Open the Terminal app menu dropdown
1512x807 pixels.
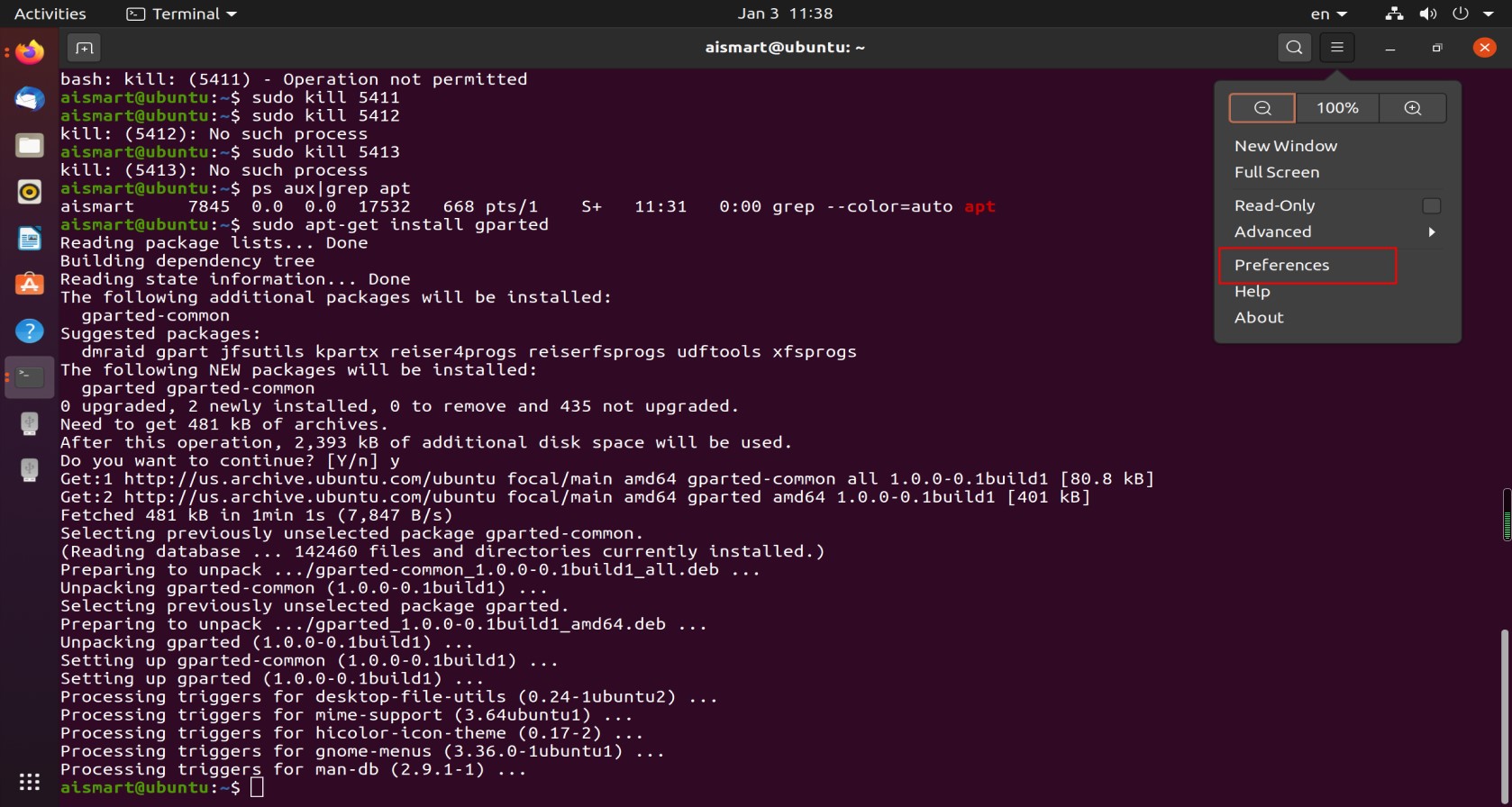pos(182,14)
